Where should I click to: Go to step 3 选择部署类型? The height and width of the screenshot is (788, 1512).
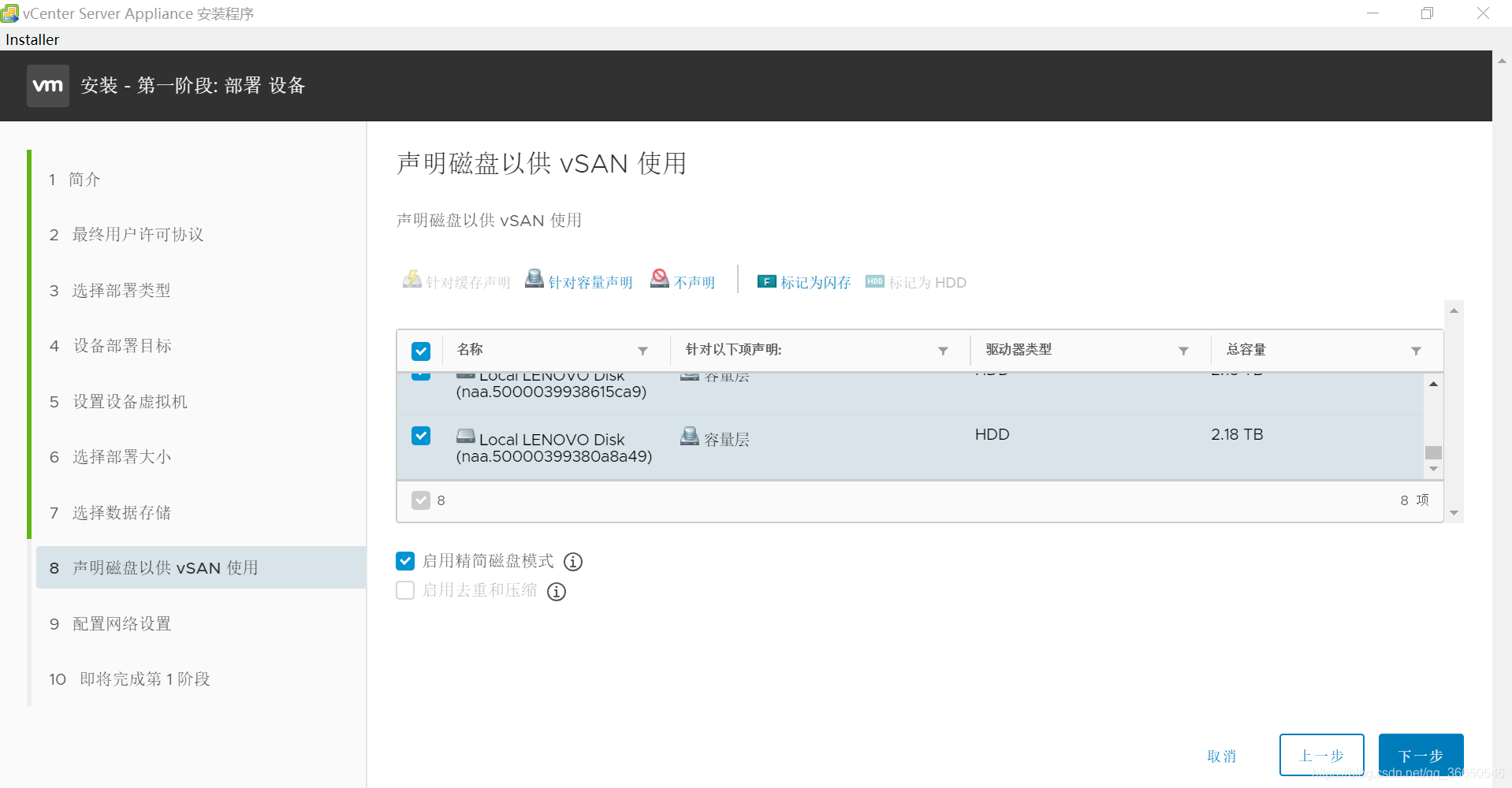(110, 291)
